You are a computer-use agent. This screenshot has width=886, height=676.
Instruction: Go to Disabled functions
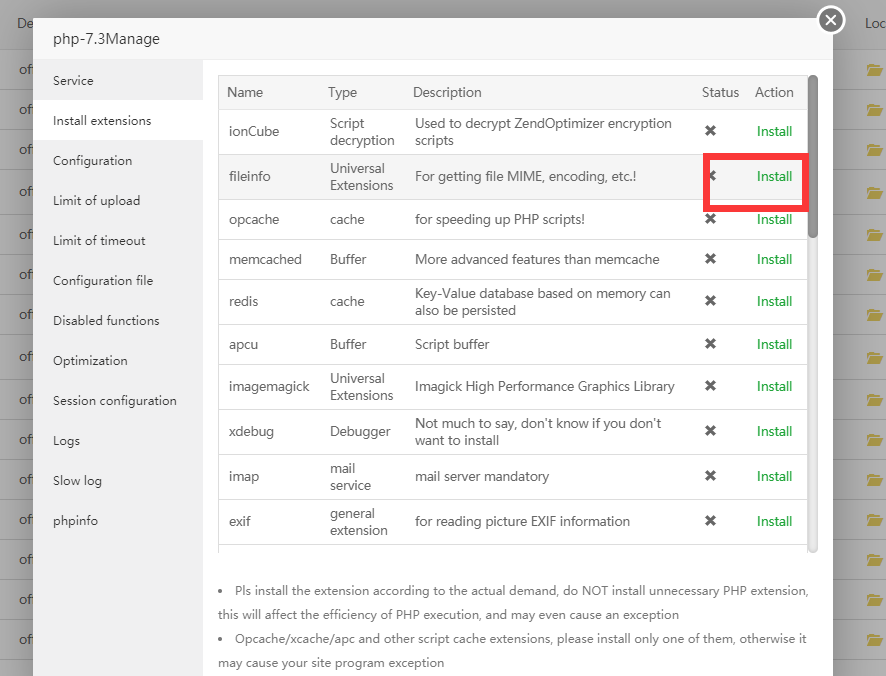click(106, 321)
